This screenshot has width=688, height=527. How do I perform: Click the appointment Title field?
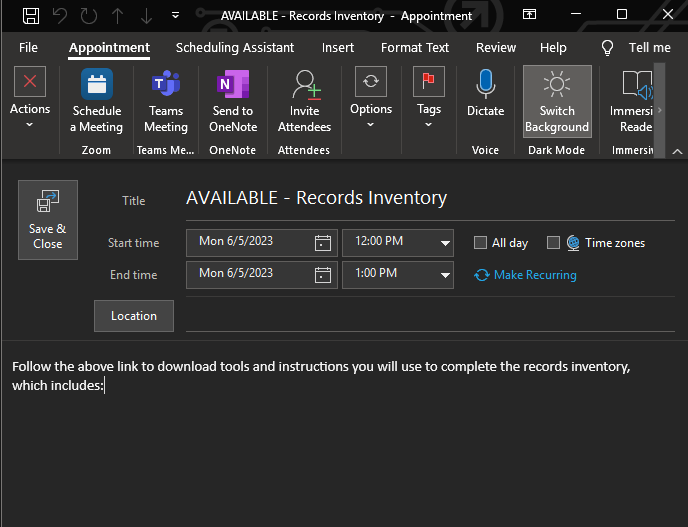[x=430, y=199]
